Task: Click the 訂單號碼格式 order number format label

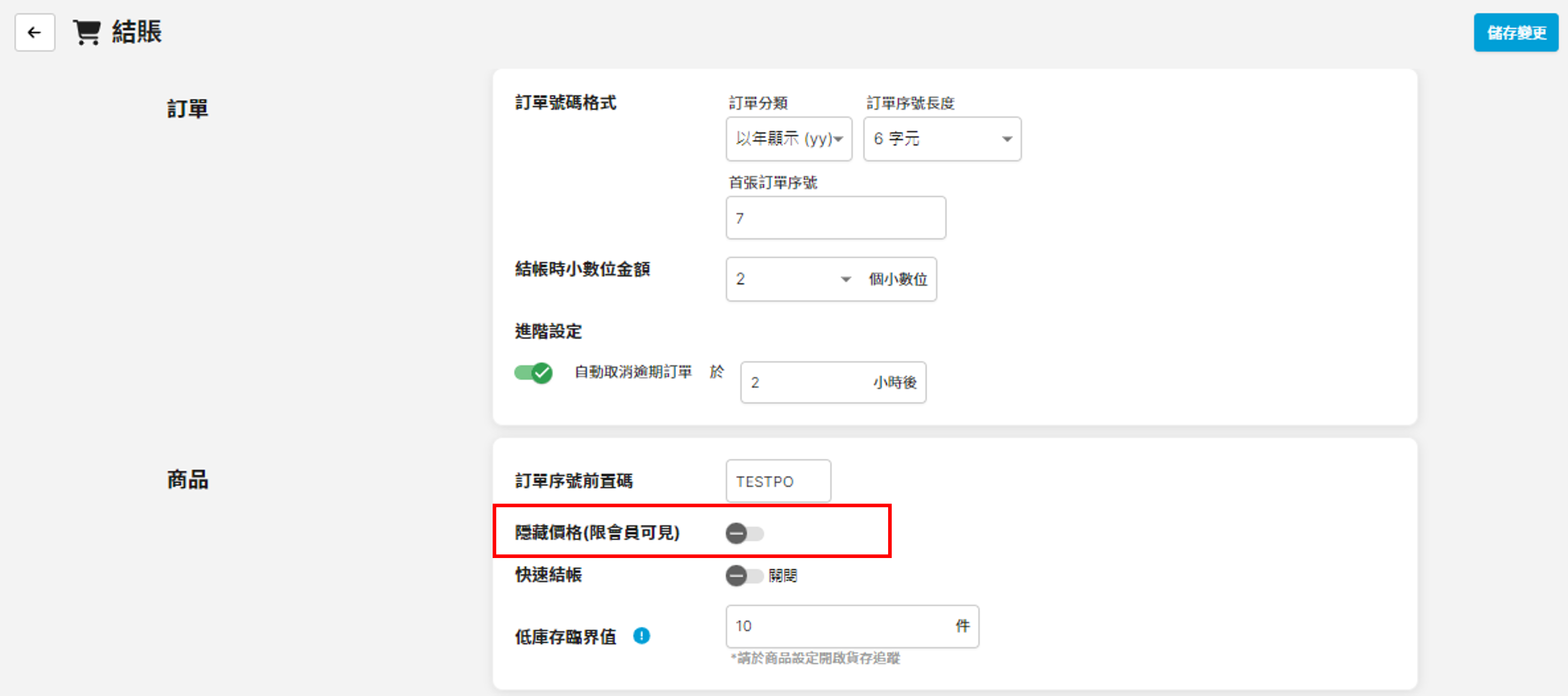Action: tap(566, 102)
